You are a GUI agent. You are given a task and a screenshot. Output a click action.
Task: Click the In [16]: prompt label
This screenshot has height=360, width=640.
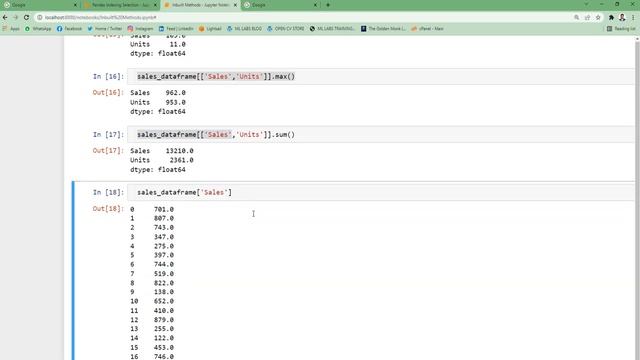click(108, 77)
